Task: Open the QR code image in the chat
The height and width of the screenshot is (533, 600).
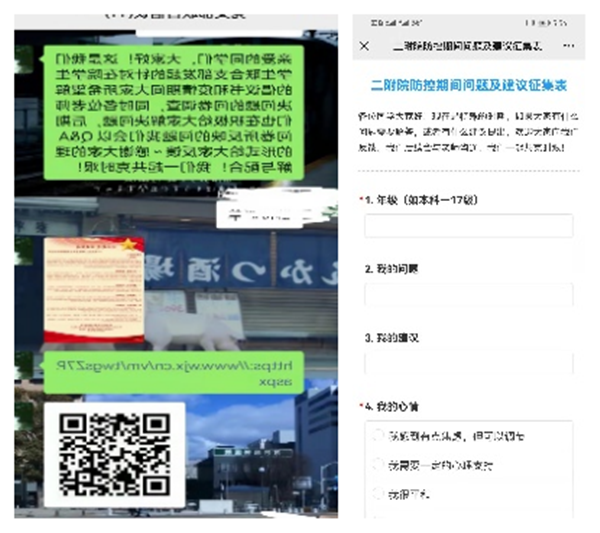Action: pyautogui.click(x=114, y=455)
